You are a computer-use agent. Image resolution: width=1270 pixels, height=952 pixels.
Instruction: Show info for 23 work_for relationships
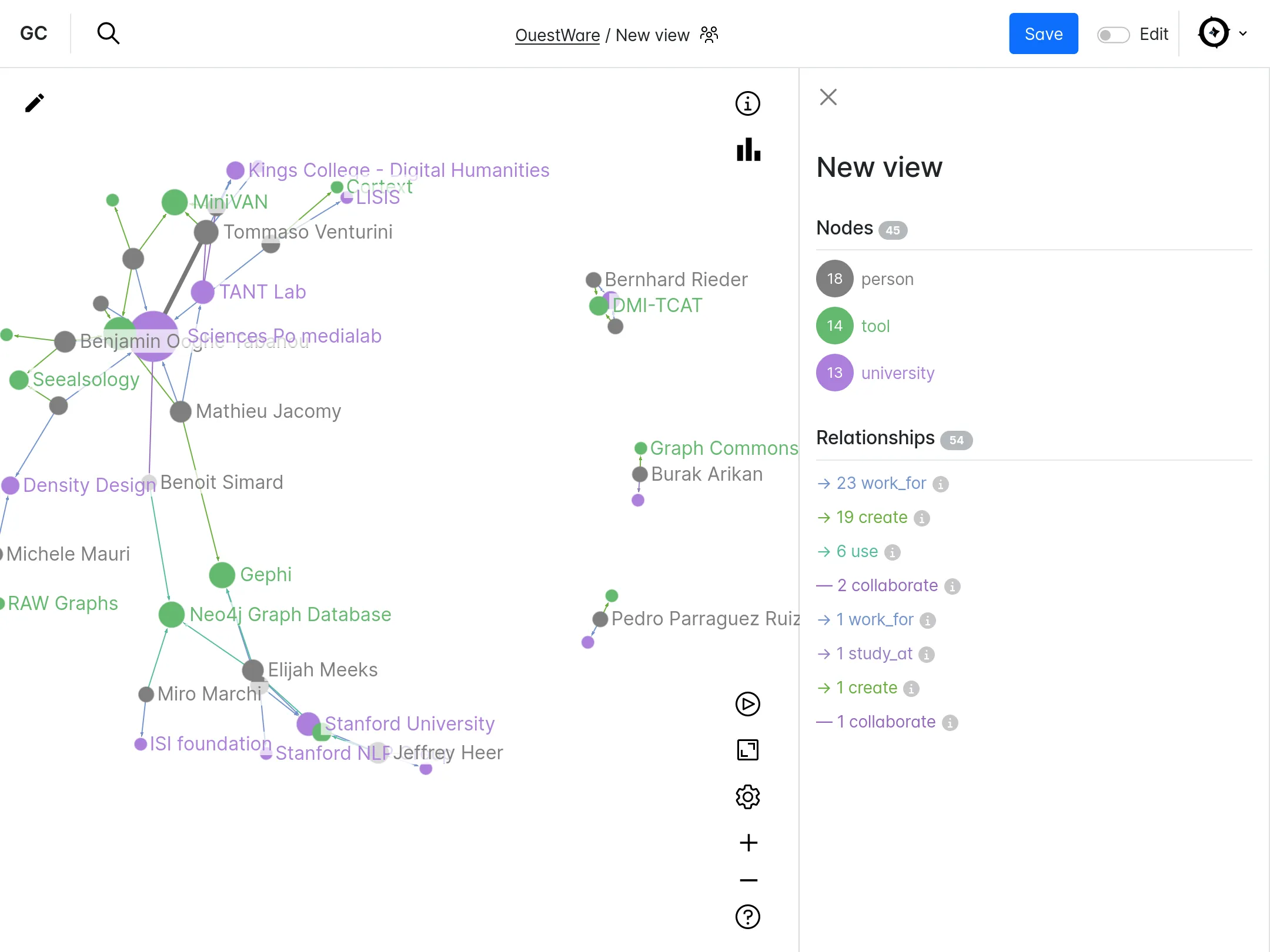tap(940, 484)
